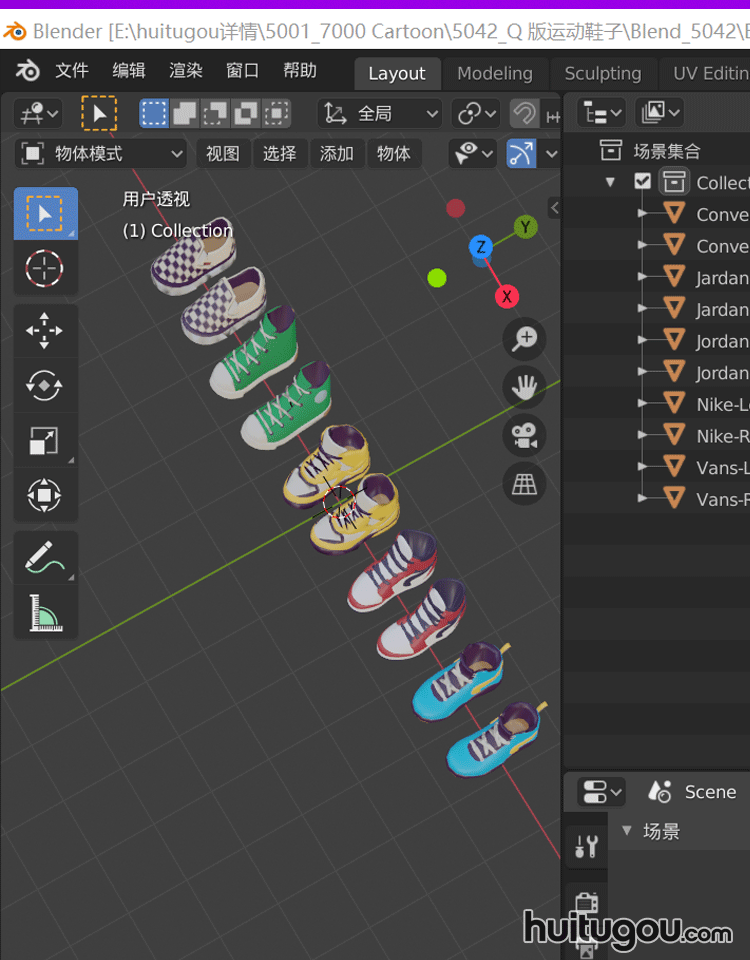Open the 全局 transform orientation dropdown
750x960 pixels.
click(381, 114)
